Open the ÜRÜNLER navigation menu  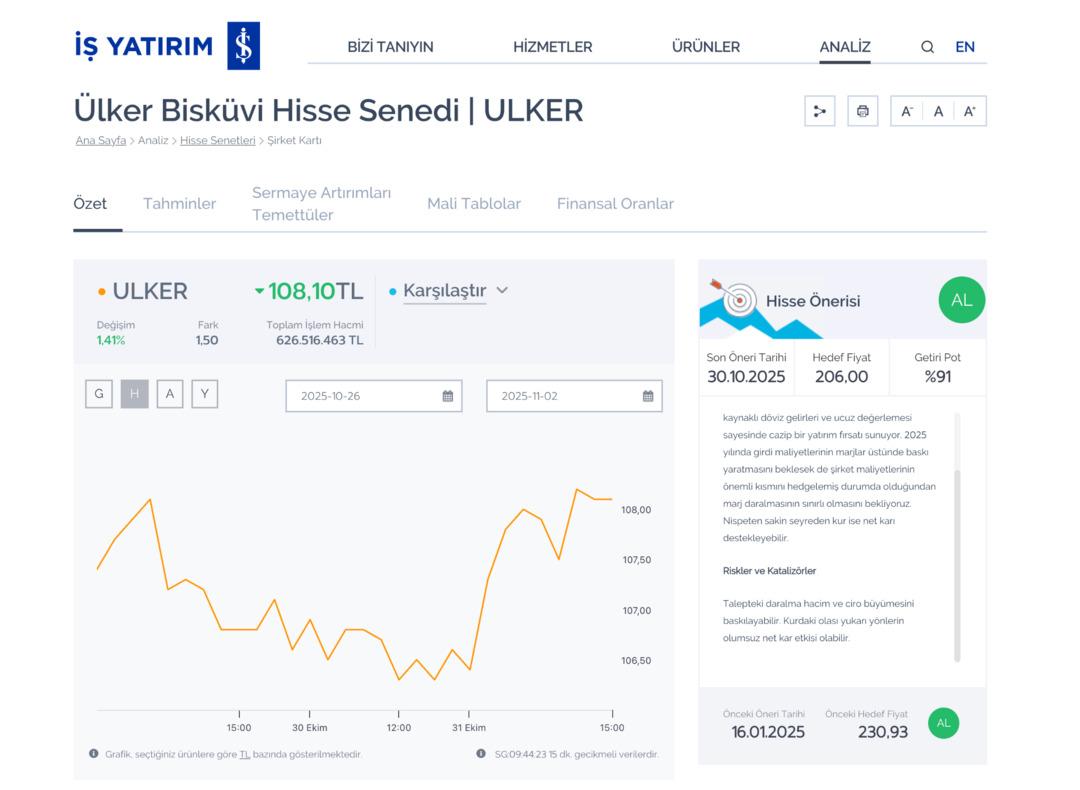[x=706, y=46]
